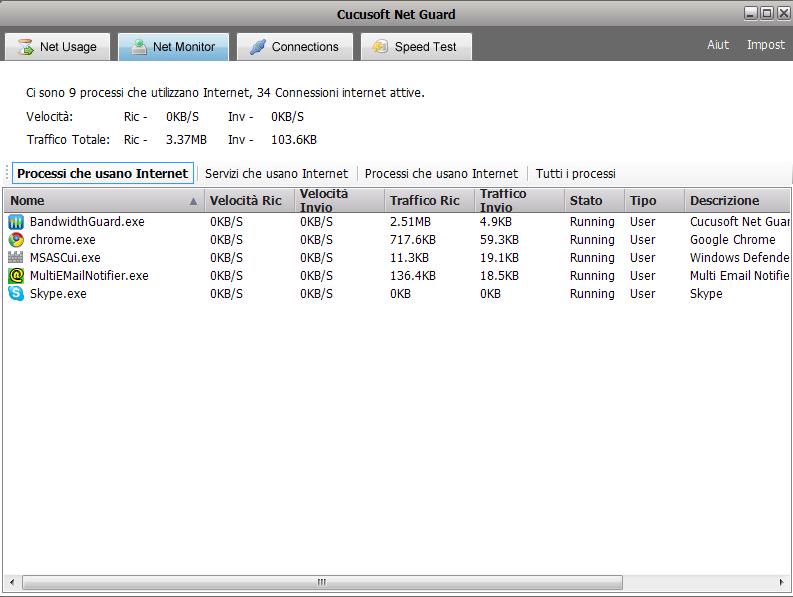793x597 pixels.
Task: Sort by the Tipo column header
Action: pyautogui.click(x=654, y=201)
